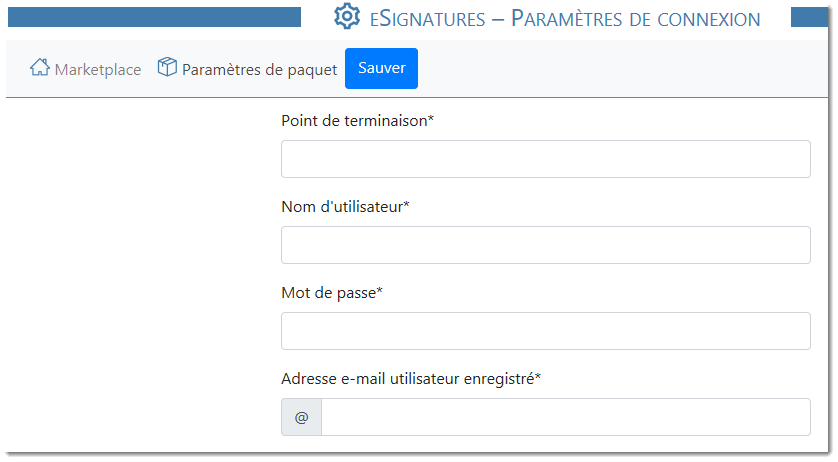
Task: Click the package box icon
Action: pyautogui.click(x=167, y=68)
